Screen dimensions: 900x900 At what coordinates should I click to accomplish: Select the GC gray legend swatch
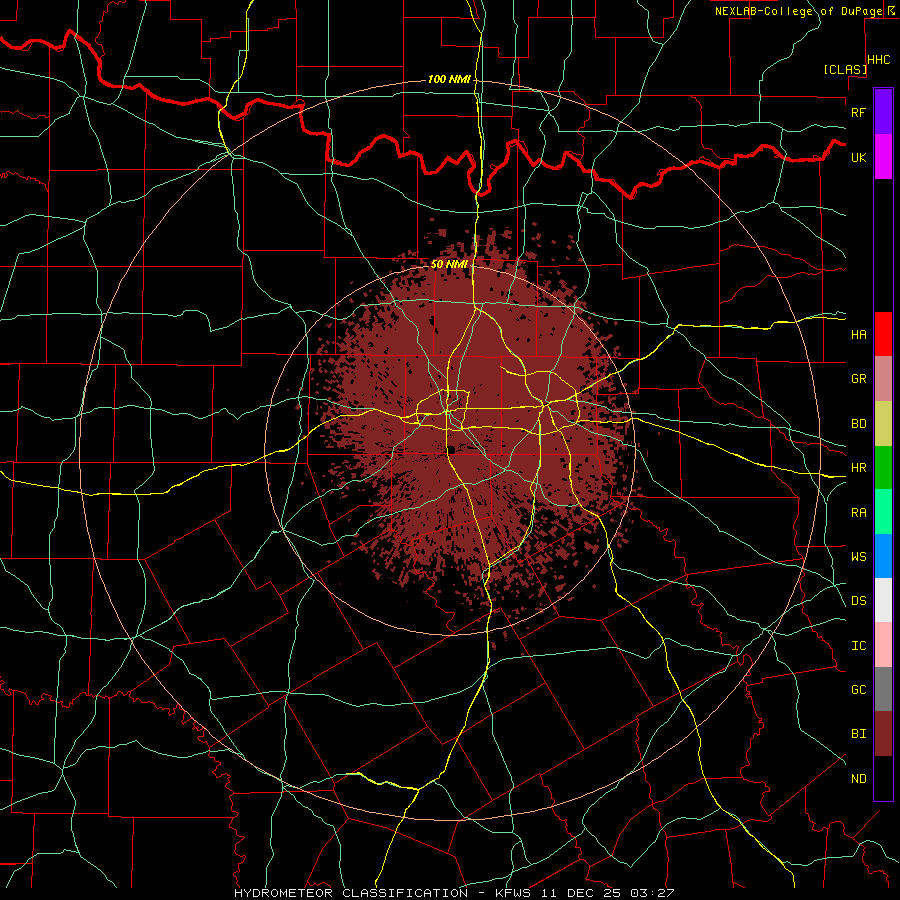click(883, 689)
